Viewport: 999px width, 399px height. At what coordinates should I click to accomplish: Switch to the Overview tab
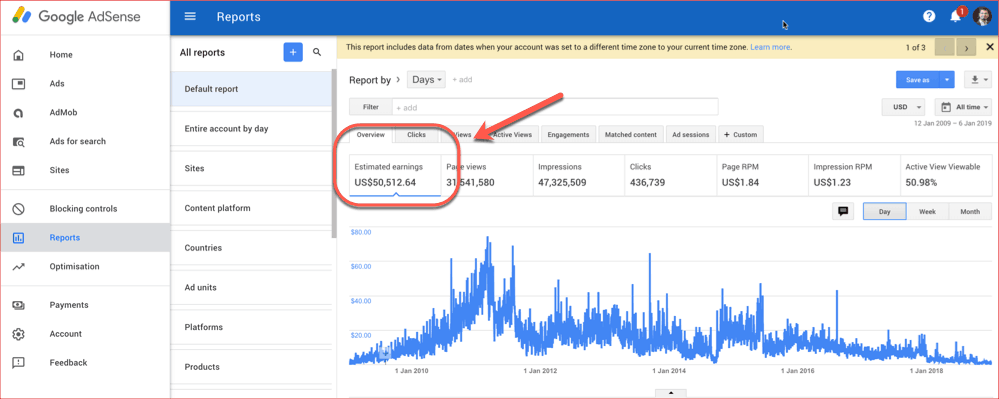[x=370, y=134]
